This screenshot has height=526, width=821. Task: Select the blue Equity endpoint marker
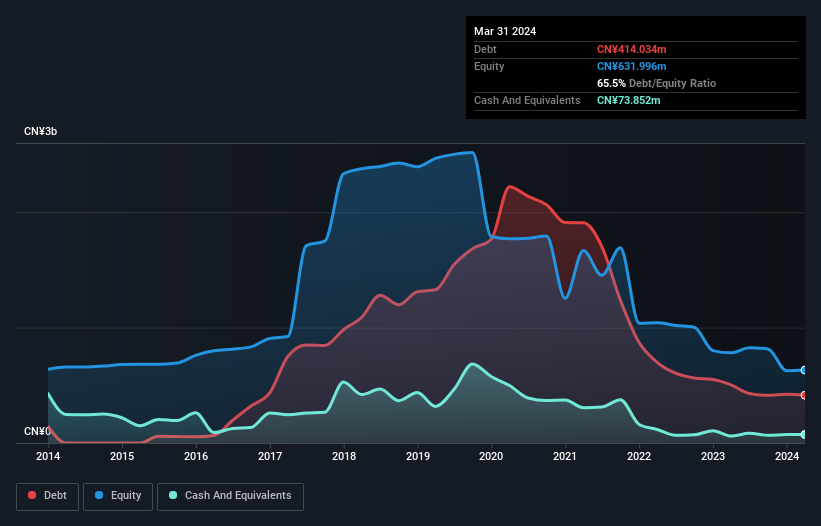coord(803,370)
